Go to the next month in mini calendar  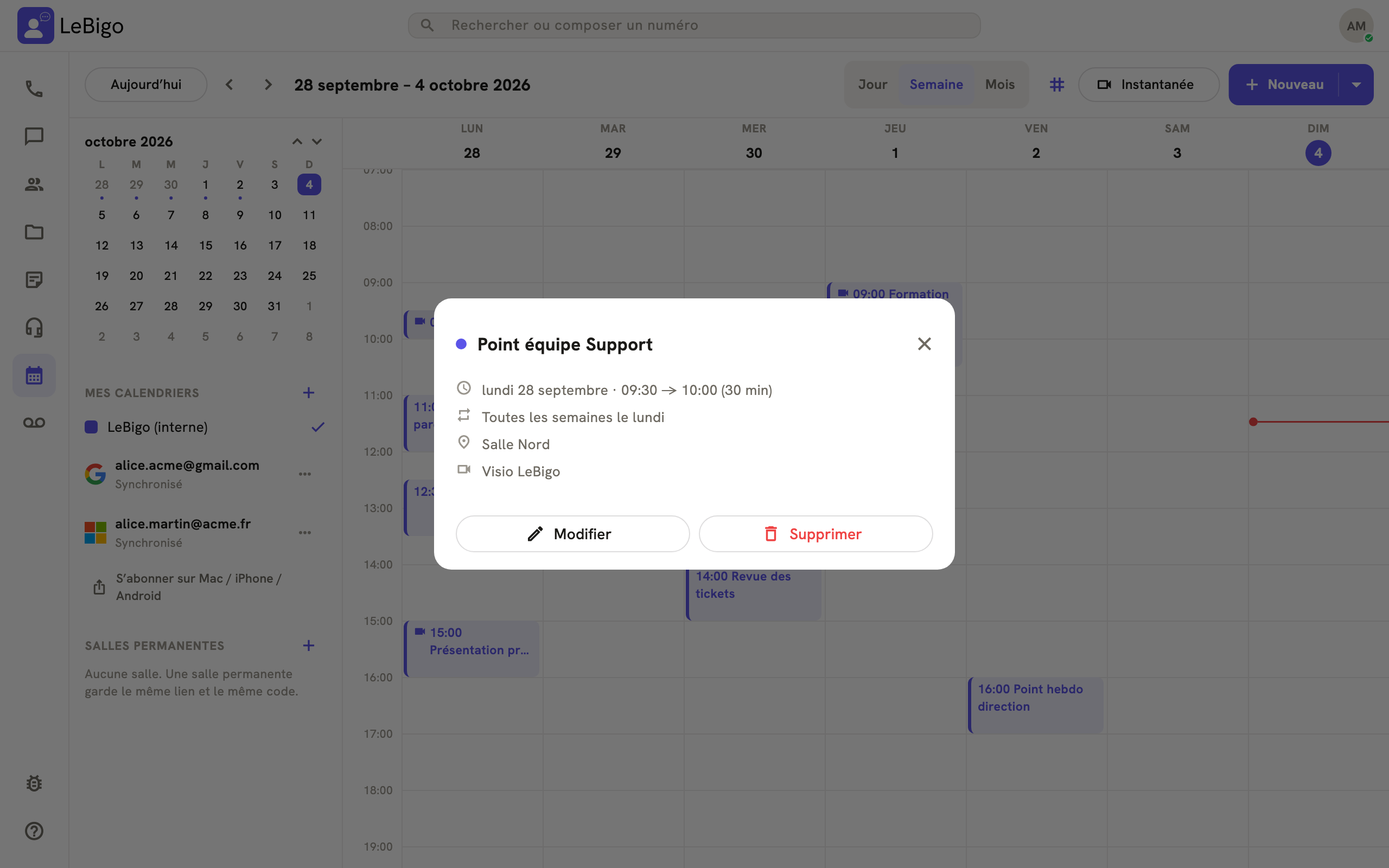click(317, 141)
